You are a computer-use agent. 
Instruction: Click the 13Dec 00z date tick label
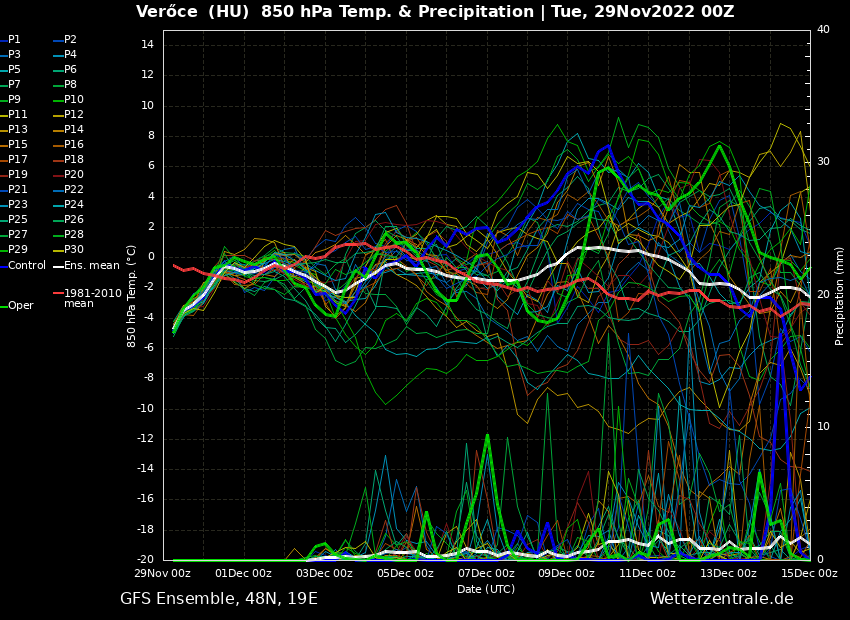point(728,574)
